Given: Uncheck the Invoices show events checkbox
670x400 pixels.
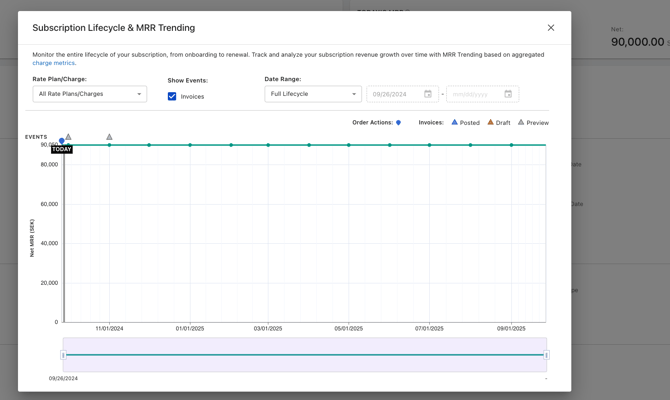Looking at the screenshot, I should pyautogui.click(x=172, y=97).
